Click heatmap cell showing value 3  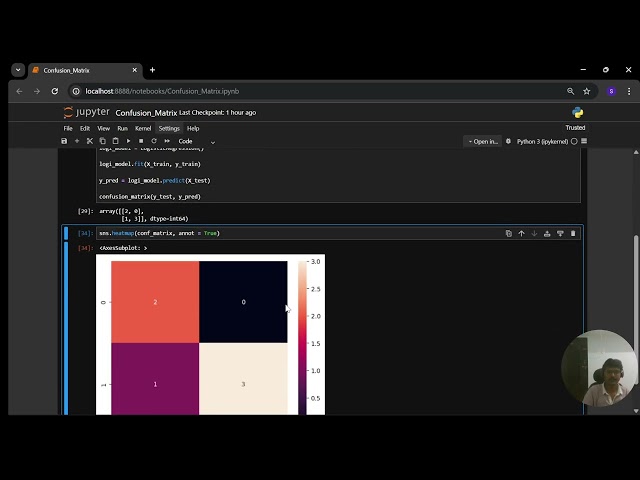[x=243, y=379]
